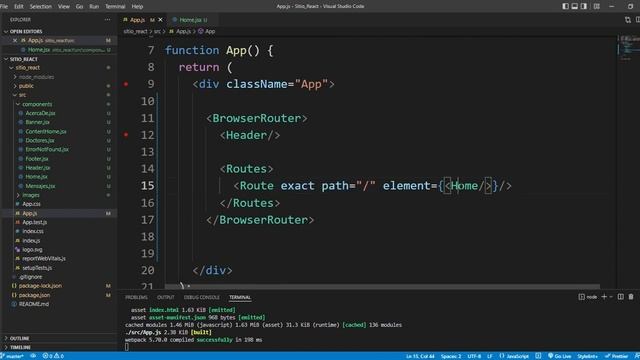Viewport: 640px width, 360px height.
Task: Open the File menu
Action: click(x=4, y=7)
